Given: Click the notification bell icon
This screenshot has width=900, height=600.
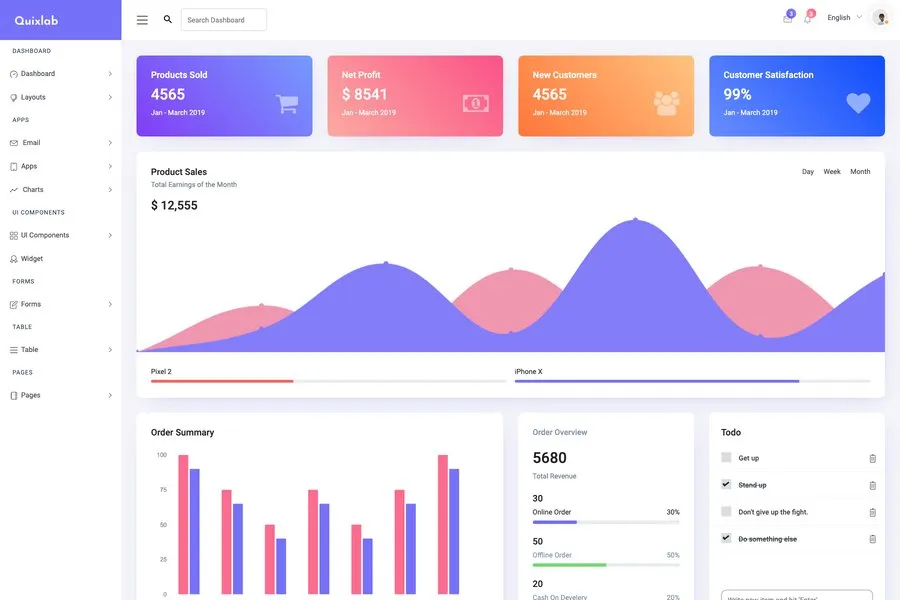Looking at the screenshot, I should (x=806, y=17).
